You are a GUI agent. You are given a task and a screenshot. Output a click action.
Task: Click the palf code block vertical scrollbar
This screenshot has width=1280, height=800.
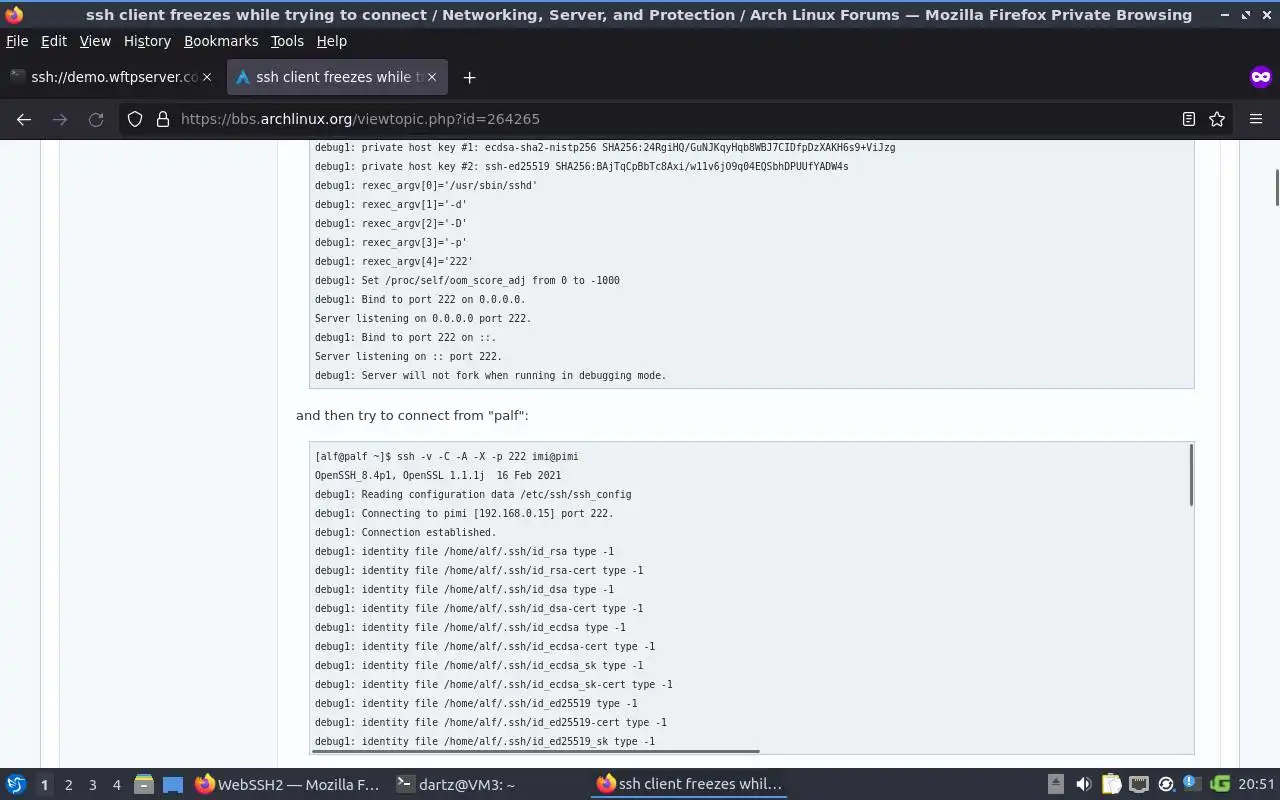click(1191, 475)
